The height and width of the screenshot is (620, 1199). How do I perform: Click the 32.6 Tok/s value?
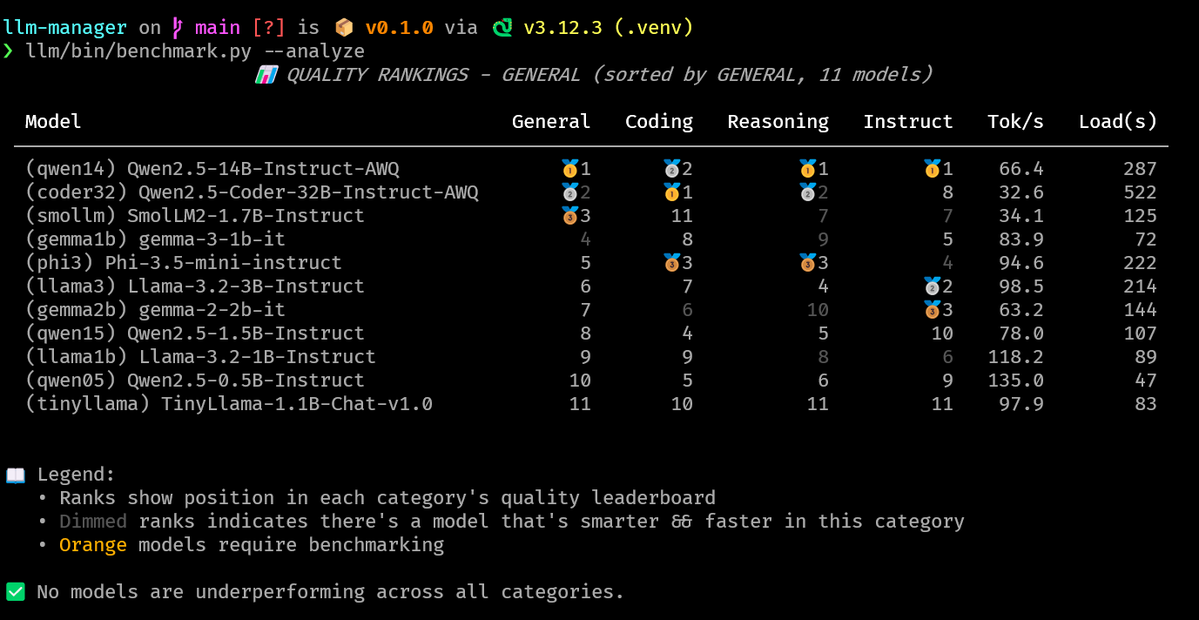pyautogui.click(x=1021, y=192)
